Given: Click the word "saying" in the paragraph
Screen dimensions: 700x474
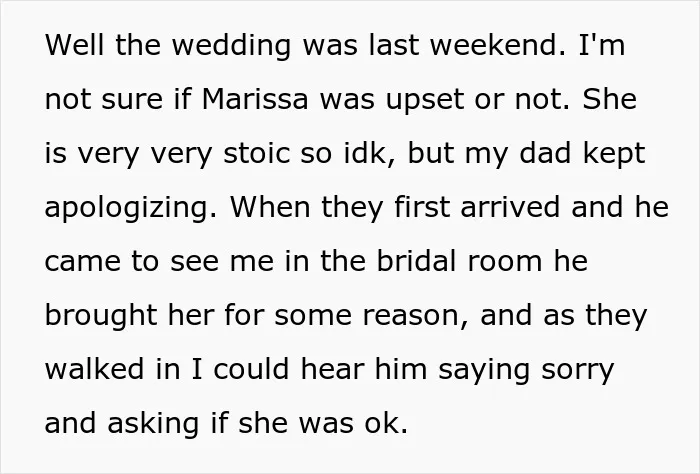Looking at the screenshot, I should click(x=484, y=371).
